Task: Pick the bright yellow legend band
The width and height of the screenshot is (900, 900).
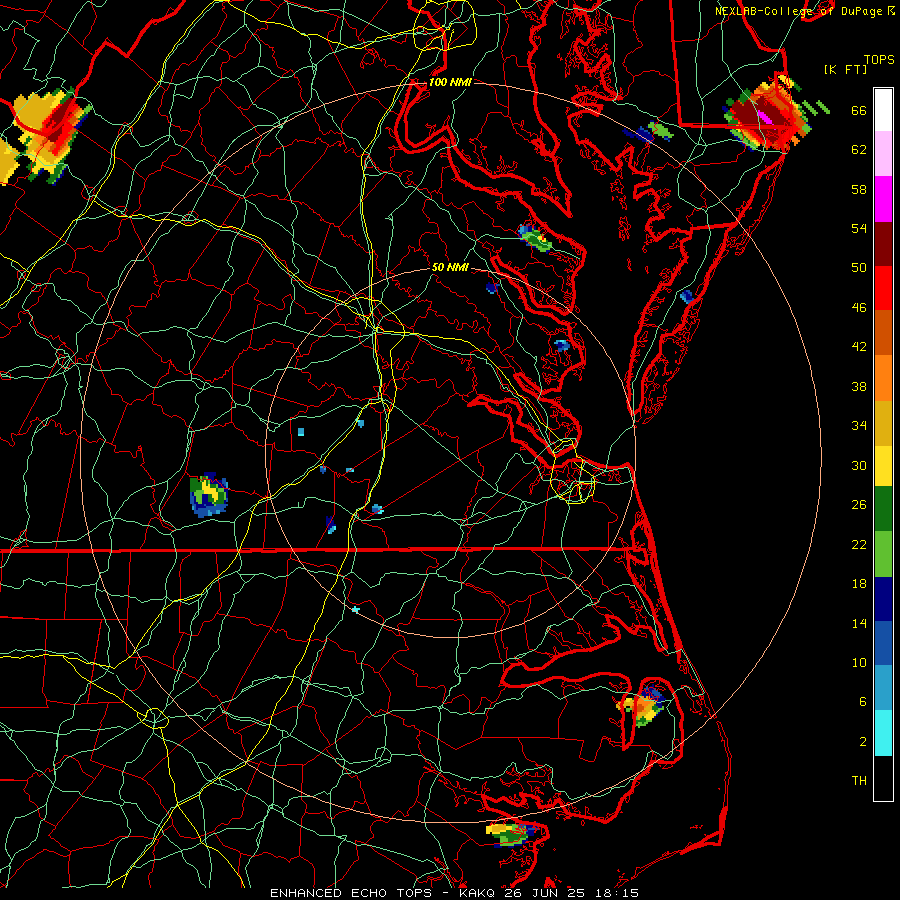Action: click(x=883, y=466)
